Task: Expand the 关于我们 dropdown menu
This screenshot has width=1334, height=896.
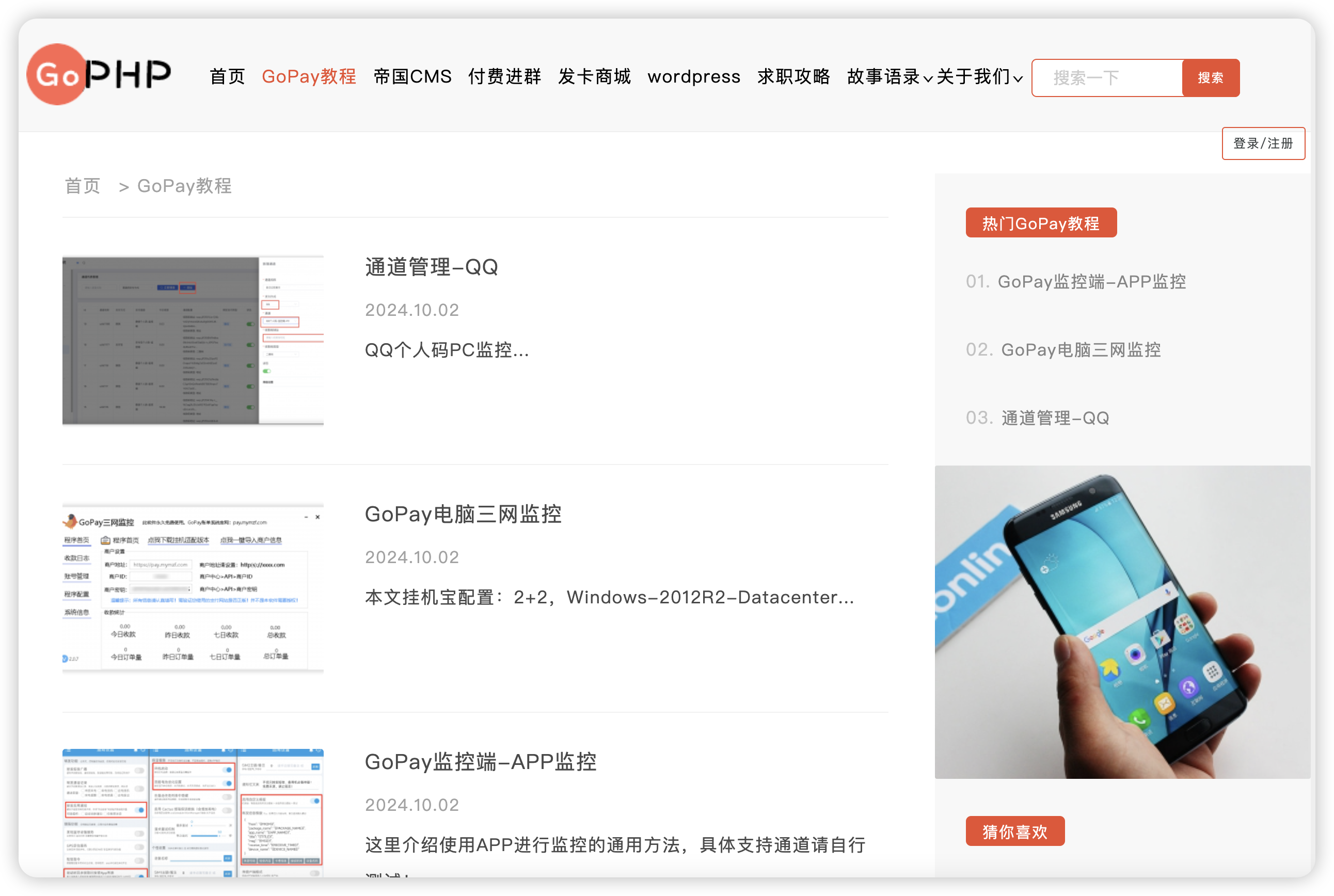Action: [x=979, y=76]
